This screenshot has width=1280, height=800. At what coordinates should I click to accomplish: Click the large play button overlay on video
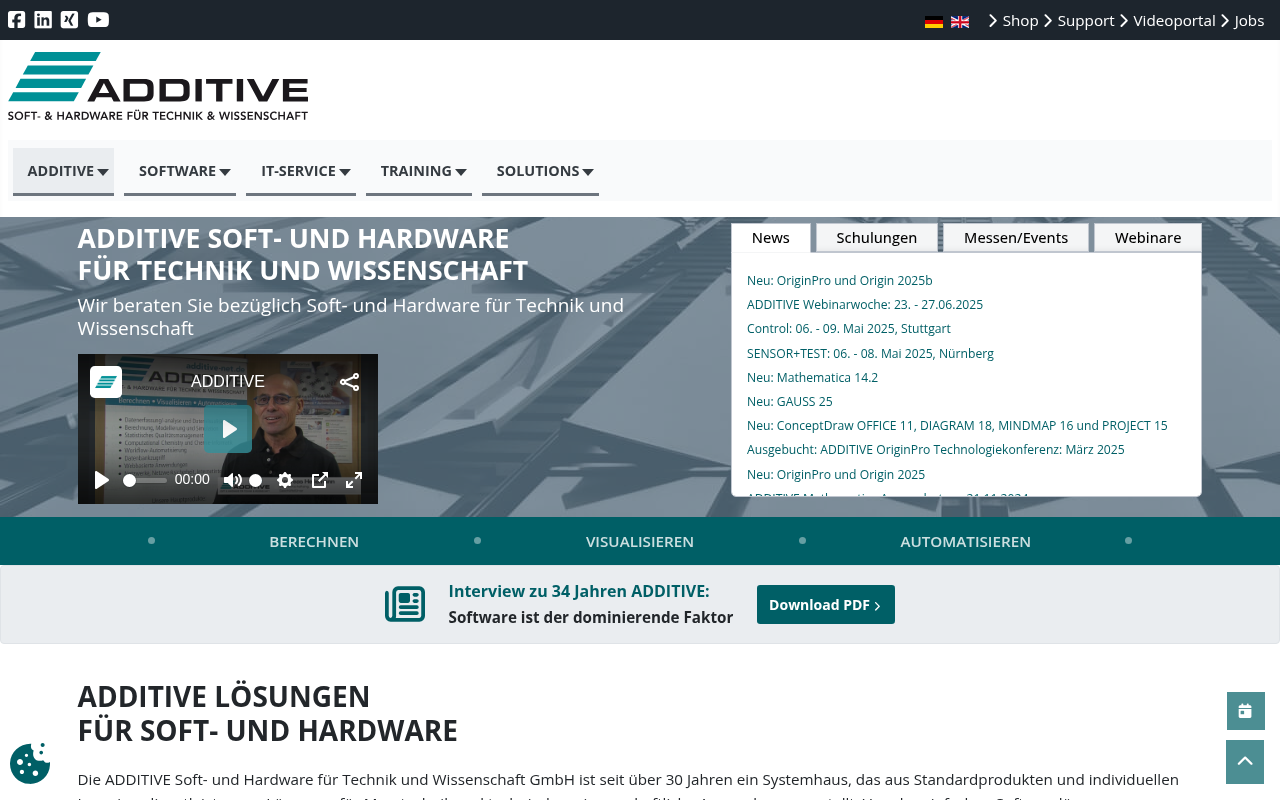228,429
